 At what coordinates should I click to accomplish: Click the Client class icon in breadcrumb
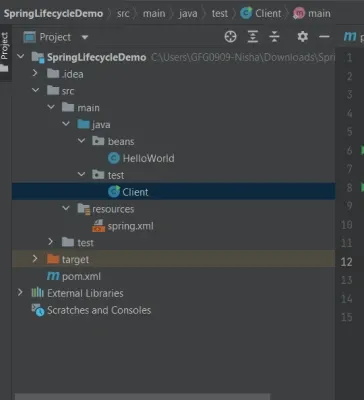(x=246, y=13)
